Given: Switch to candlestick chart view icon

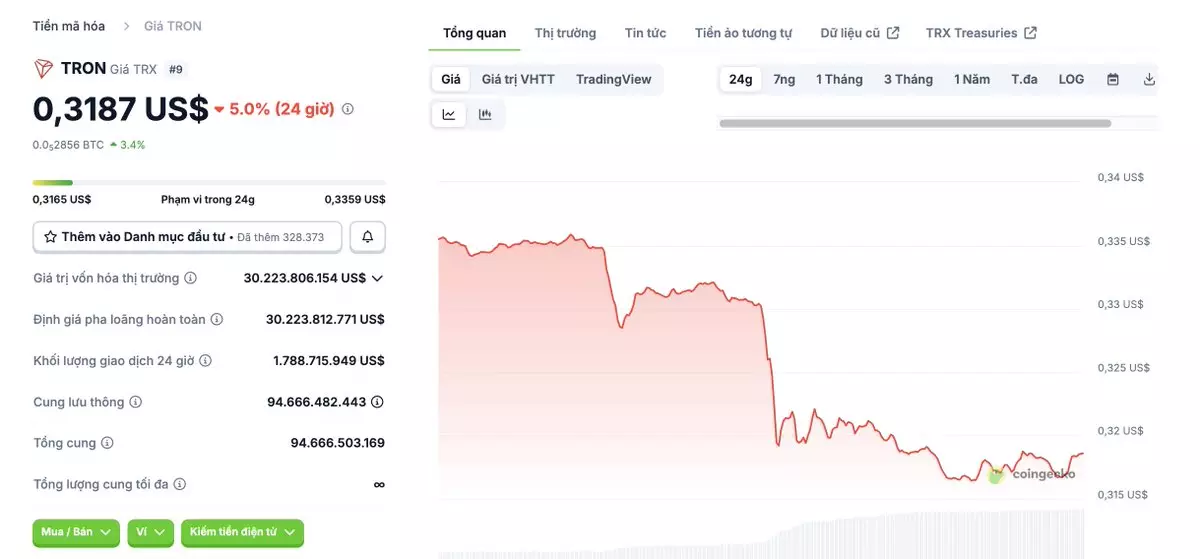Looking at the screenshot, I should coord(485,115).
